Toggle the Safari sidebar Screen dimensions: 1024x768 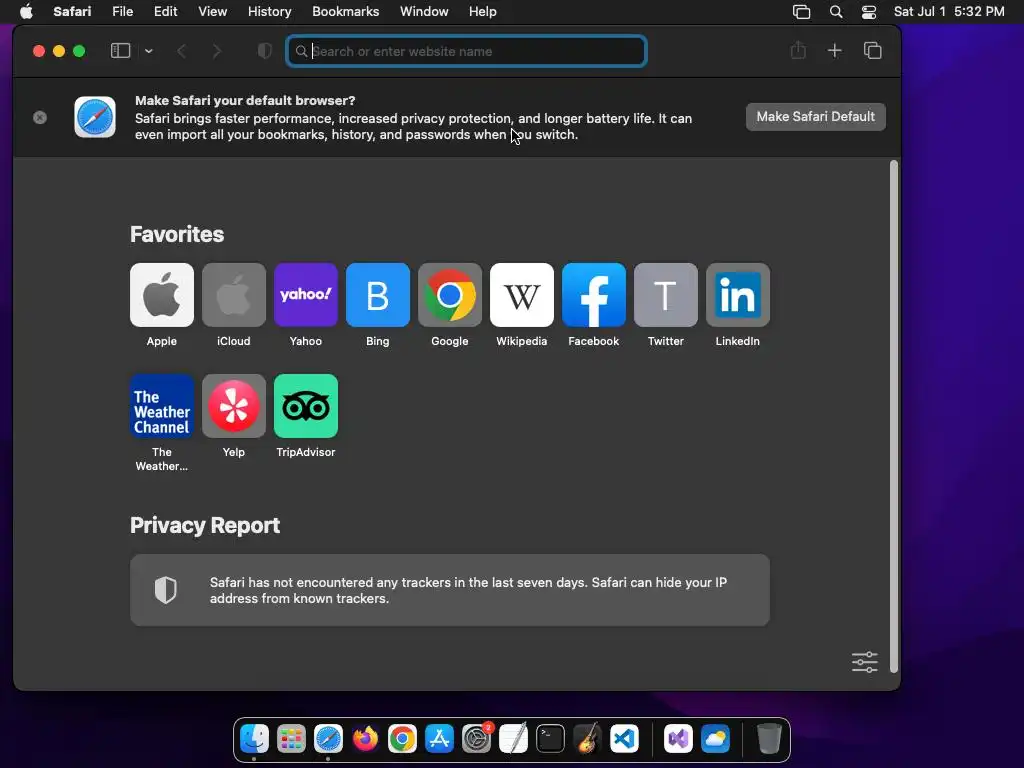point(121,51)
